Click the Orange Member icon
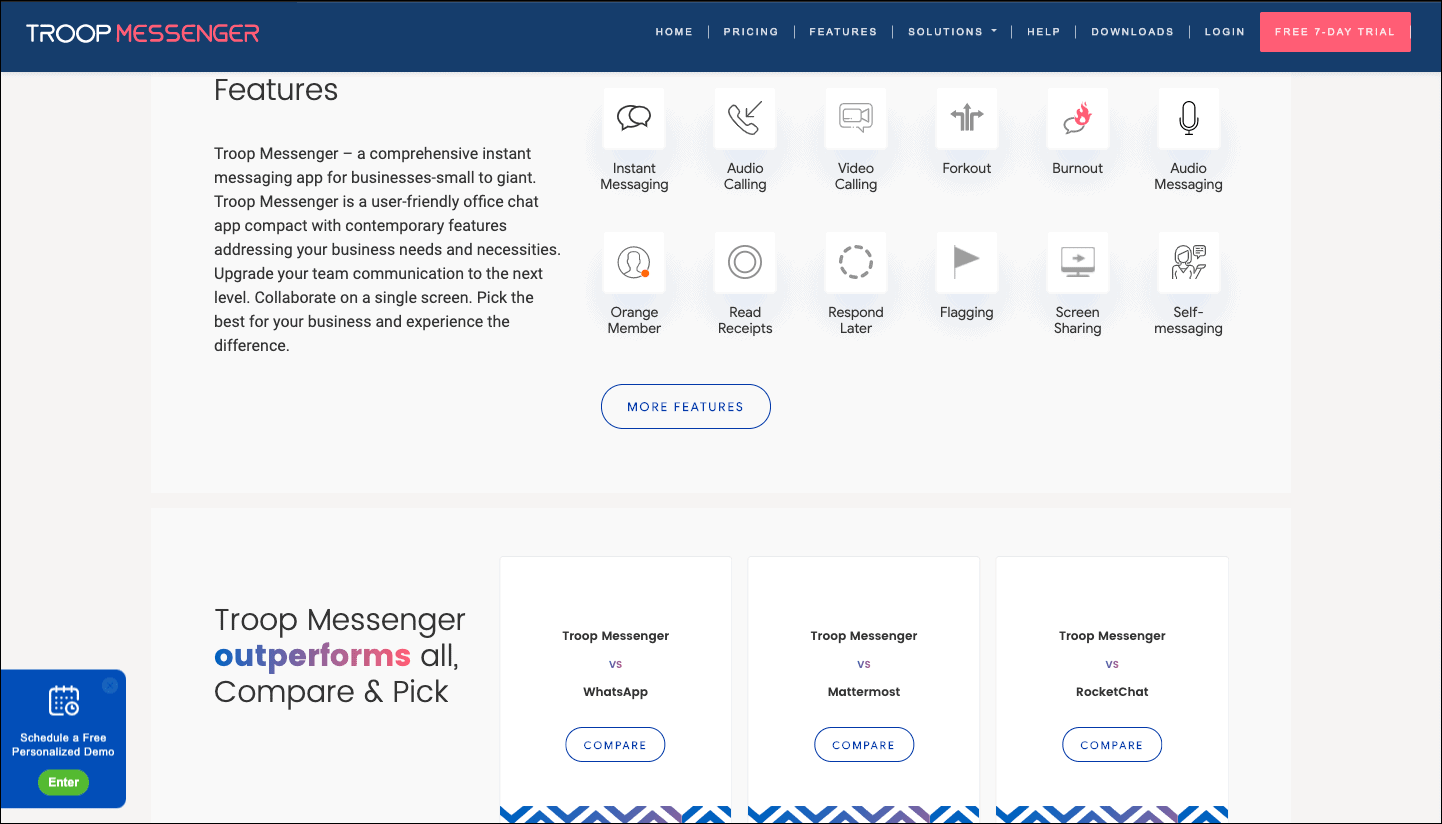Image resolution: width=1442 pixels, height=824 pixels. coord(633,261)
